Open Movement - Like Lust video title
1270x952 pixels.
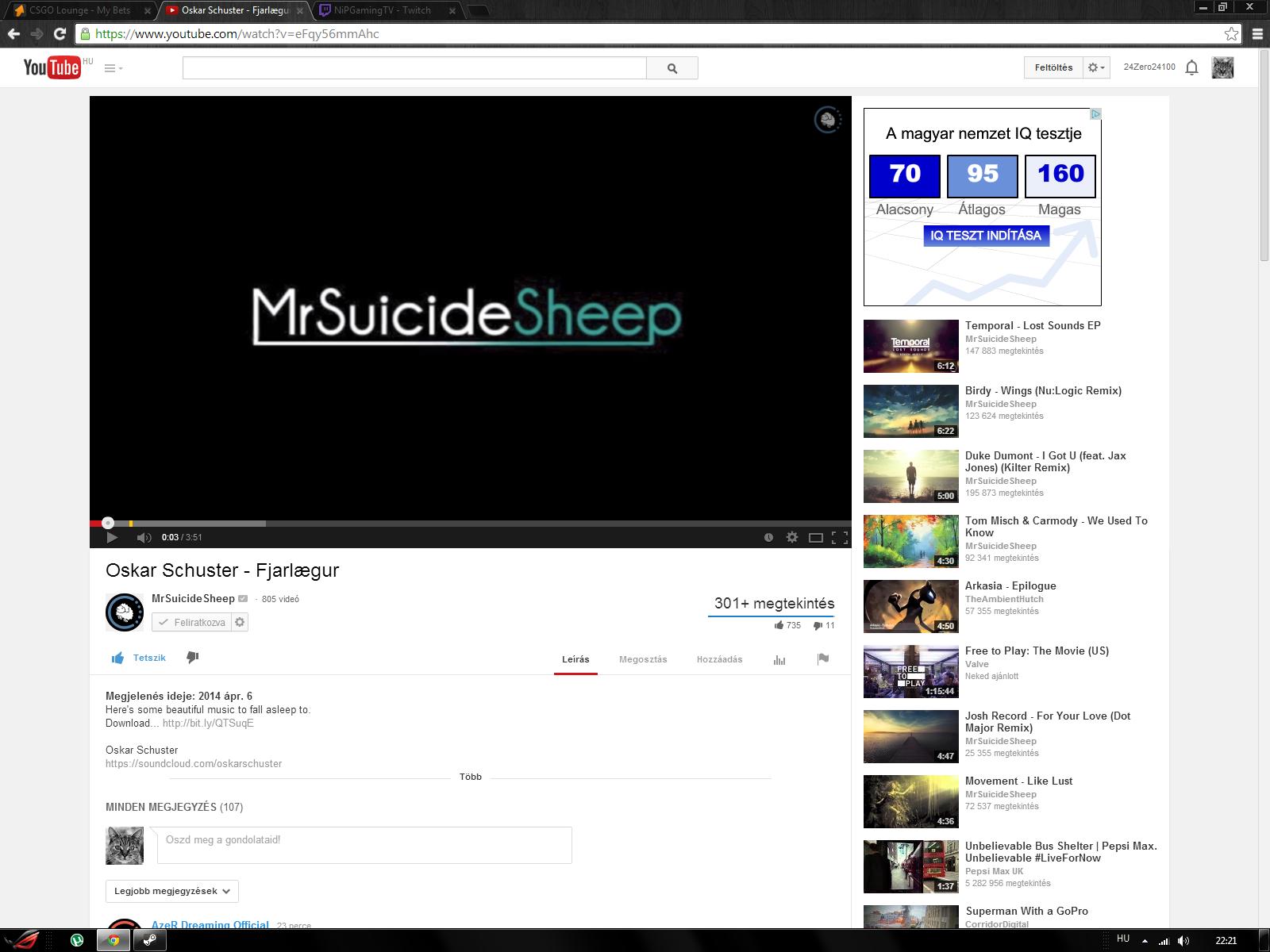click(x=1018, y=781)
